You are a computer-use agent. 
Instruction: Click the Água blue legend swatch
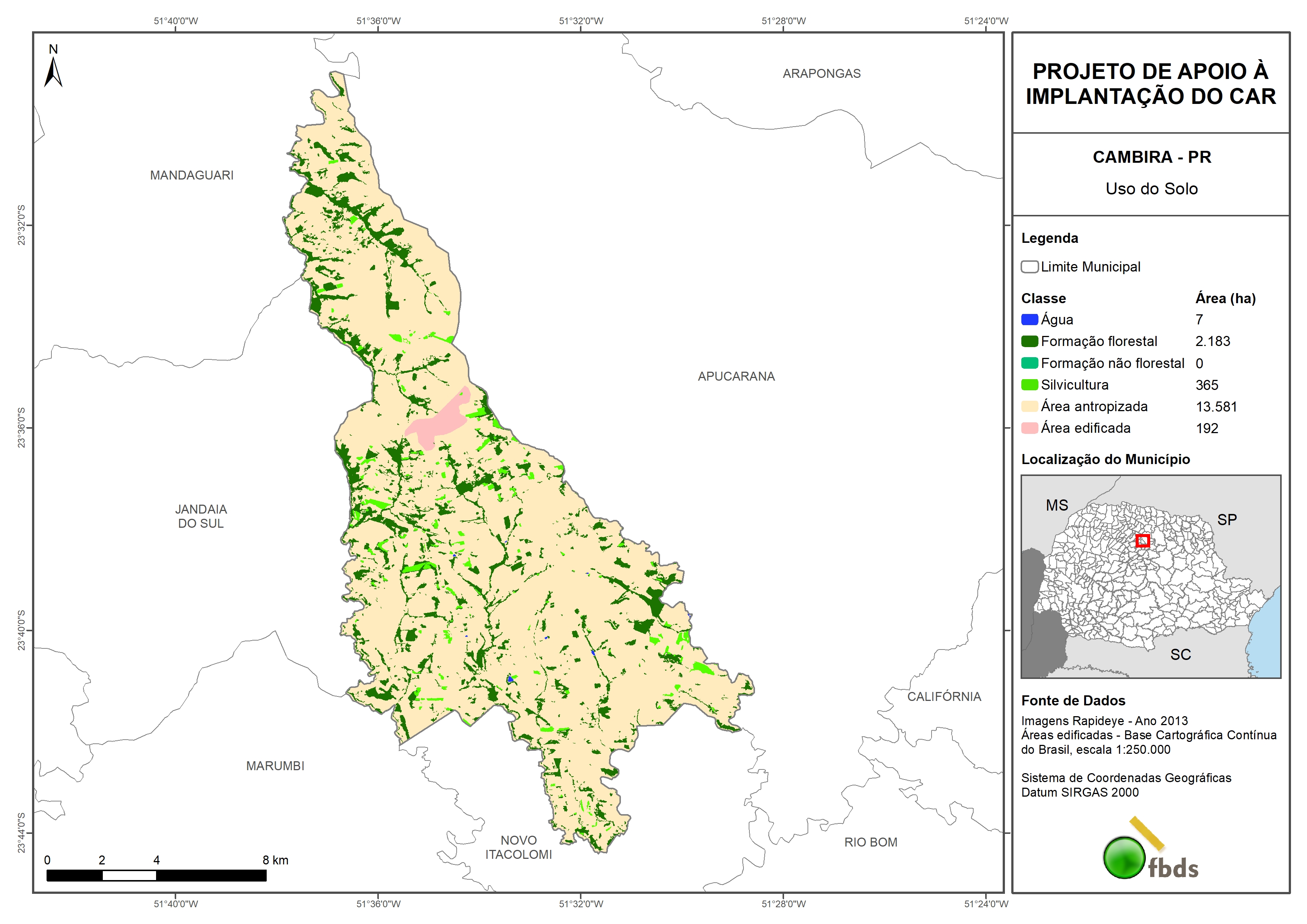[x=1029, y=320]
